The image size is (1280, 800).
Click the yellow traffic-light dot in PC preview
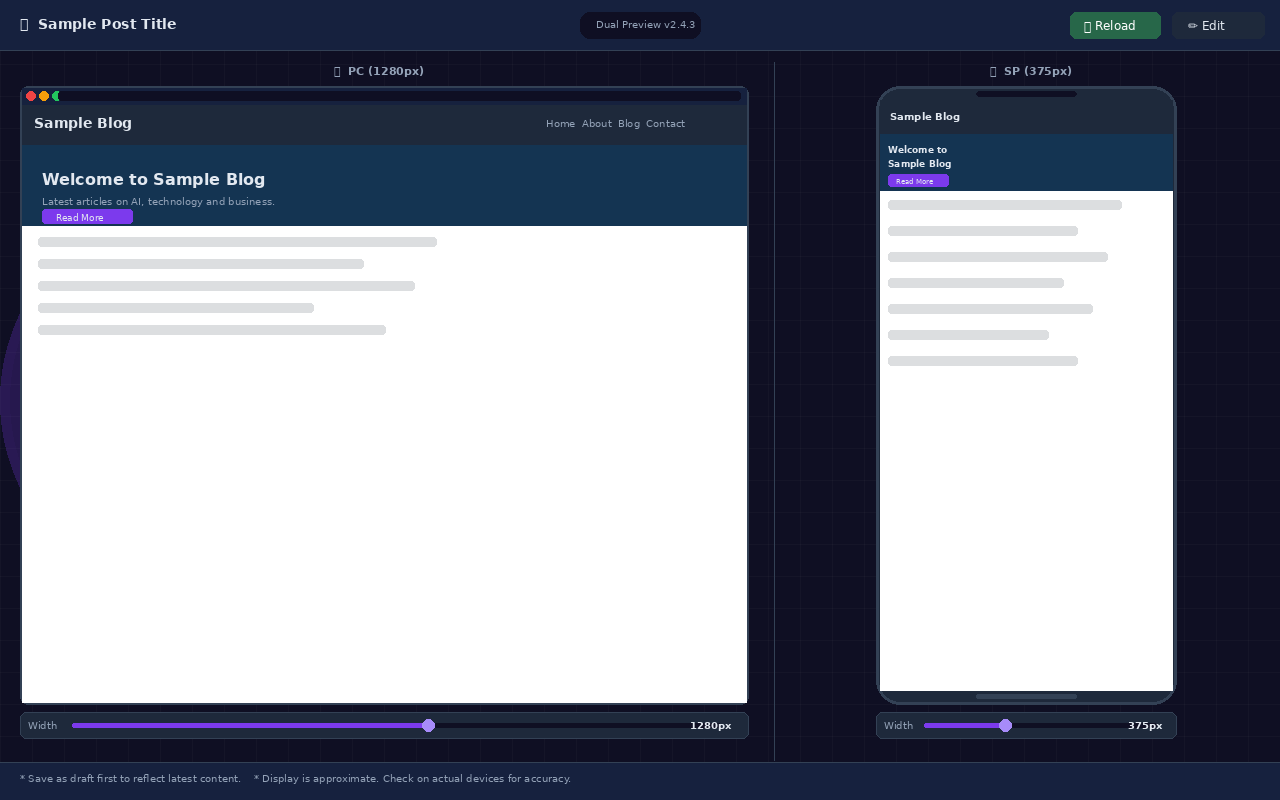[x=44, y=96]
